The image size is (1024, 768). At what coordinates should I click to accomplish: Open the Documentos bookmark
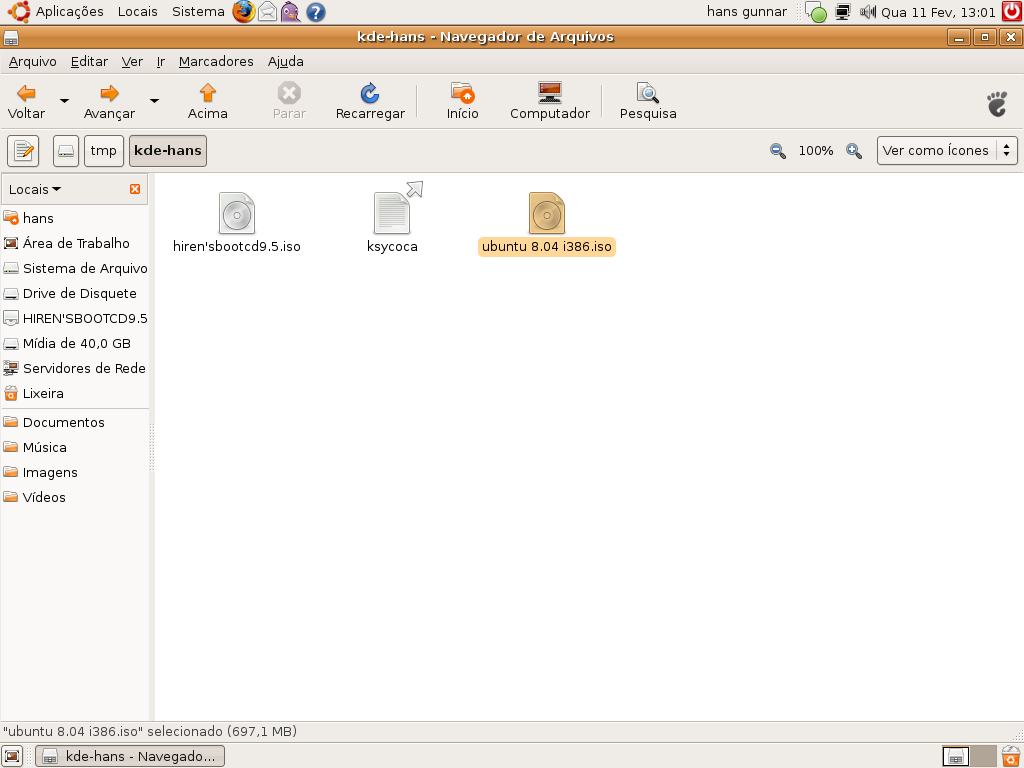click(x=74, y=423)
